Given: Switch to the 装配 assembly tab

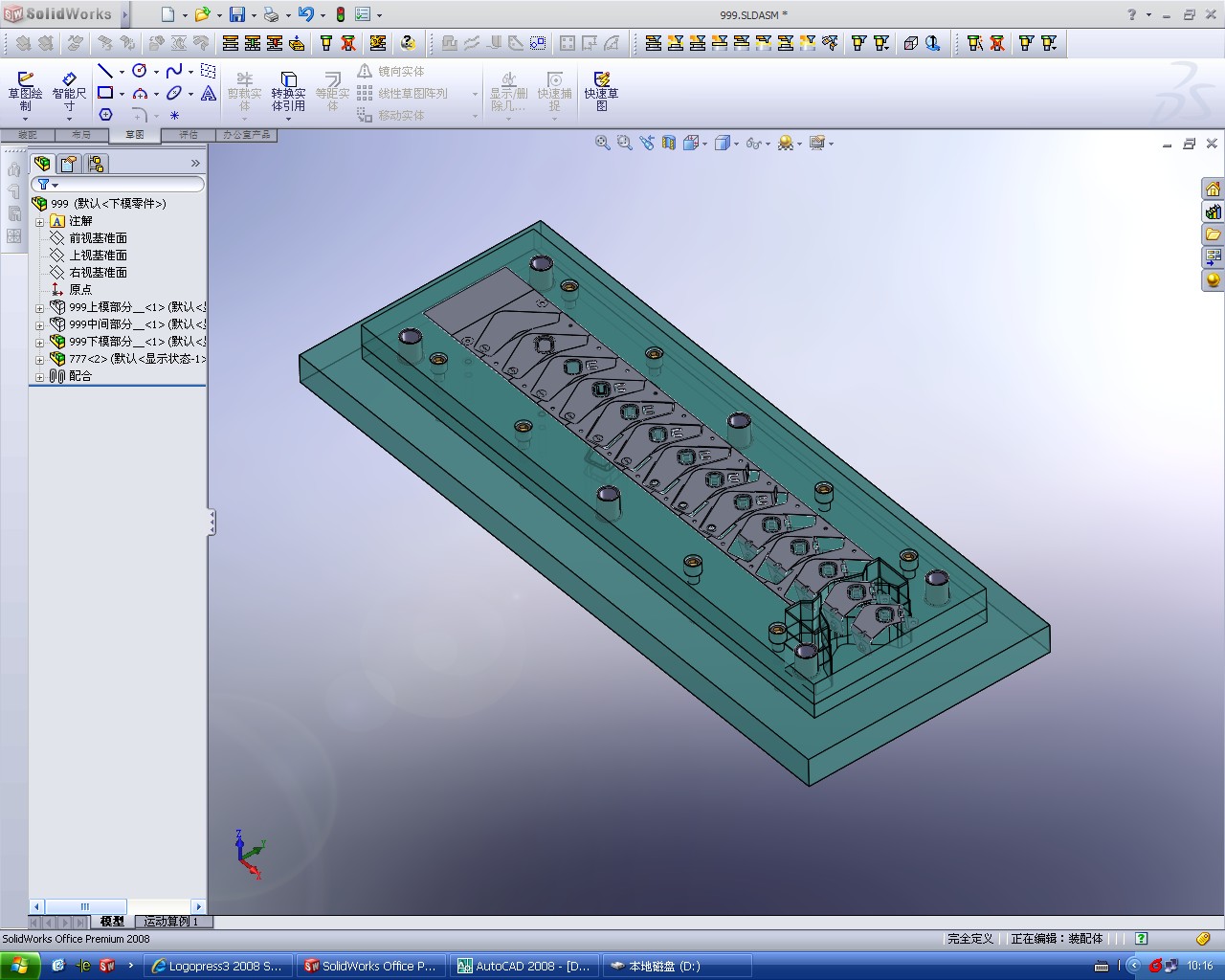Looking at the screenshot, I should pyautogui.click(x=28, y=135).
